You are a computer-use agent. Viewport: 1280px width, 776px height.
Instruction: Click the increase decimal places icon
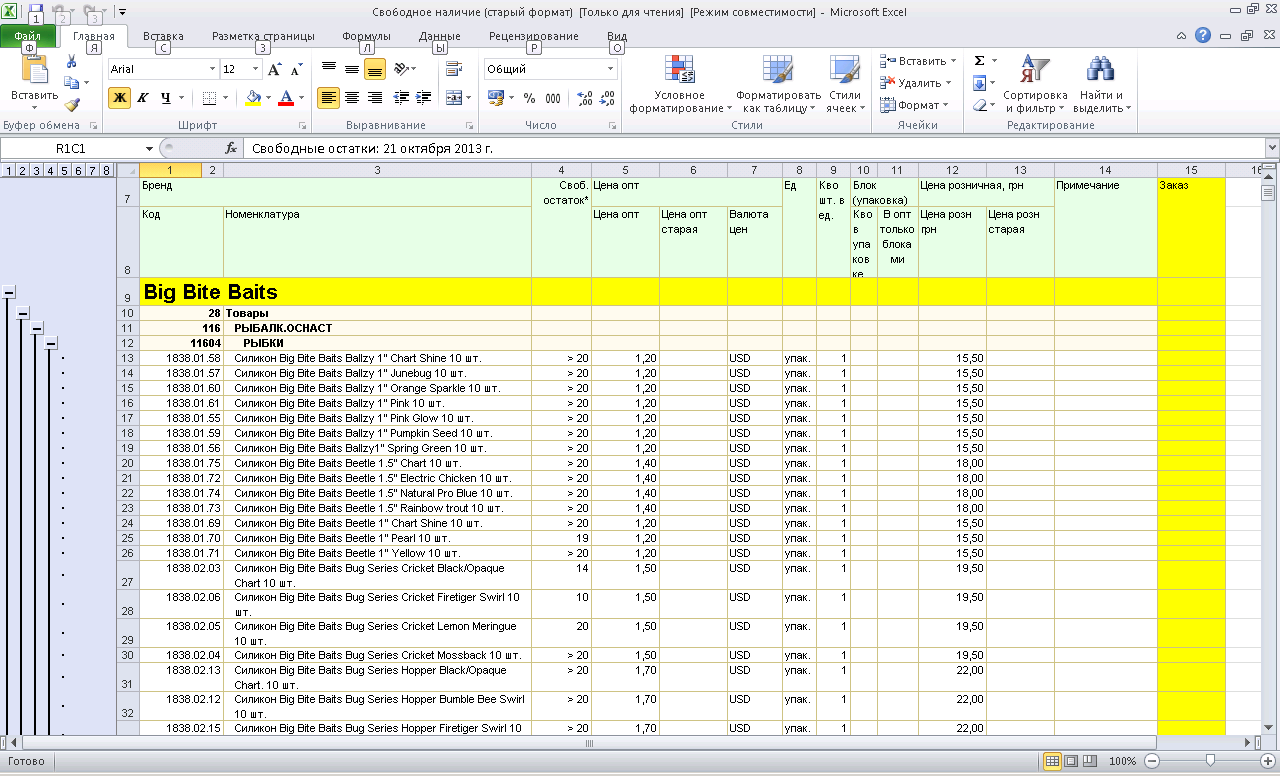(585, 98)
